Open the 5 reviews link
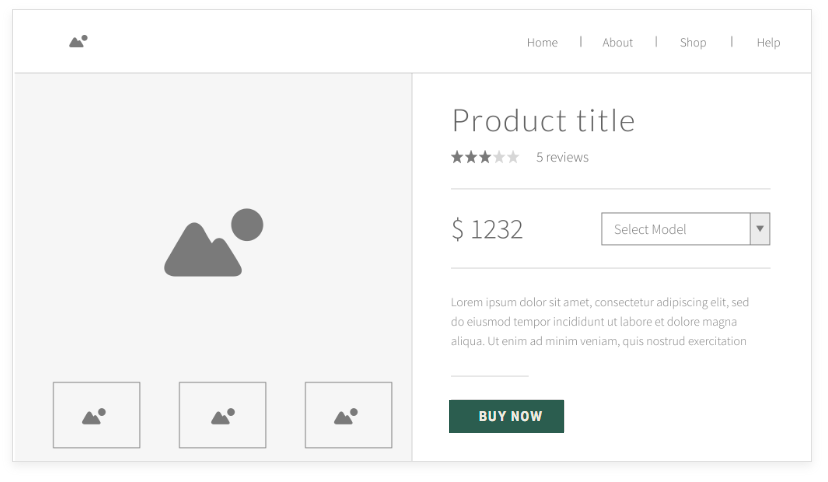828x482 pixels. 562,157
